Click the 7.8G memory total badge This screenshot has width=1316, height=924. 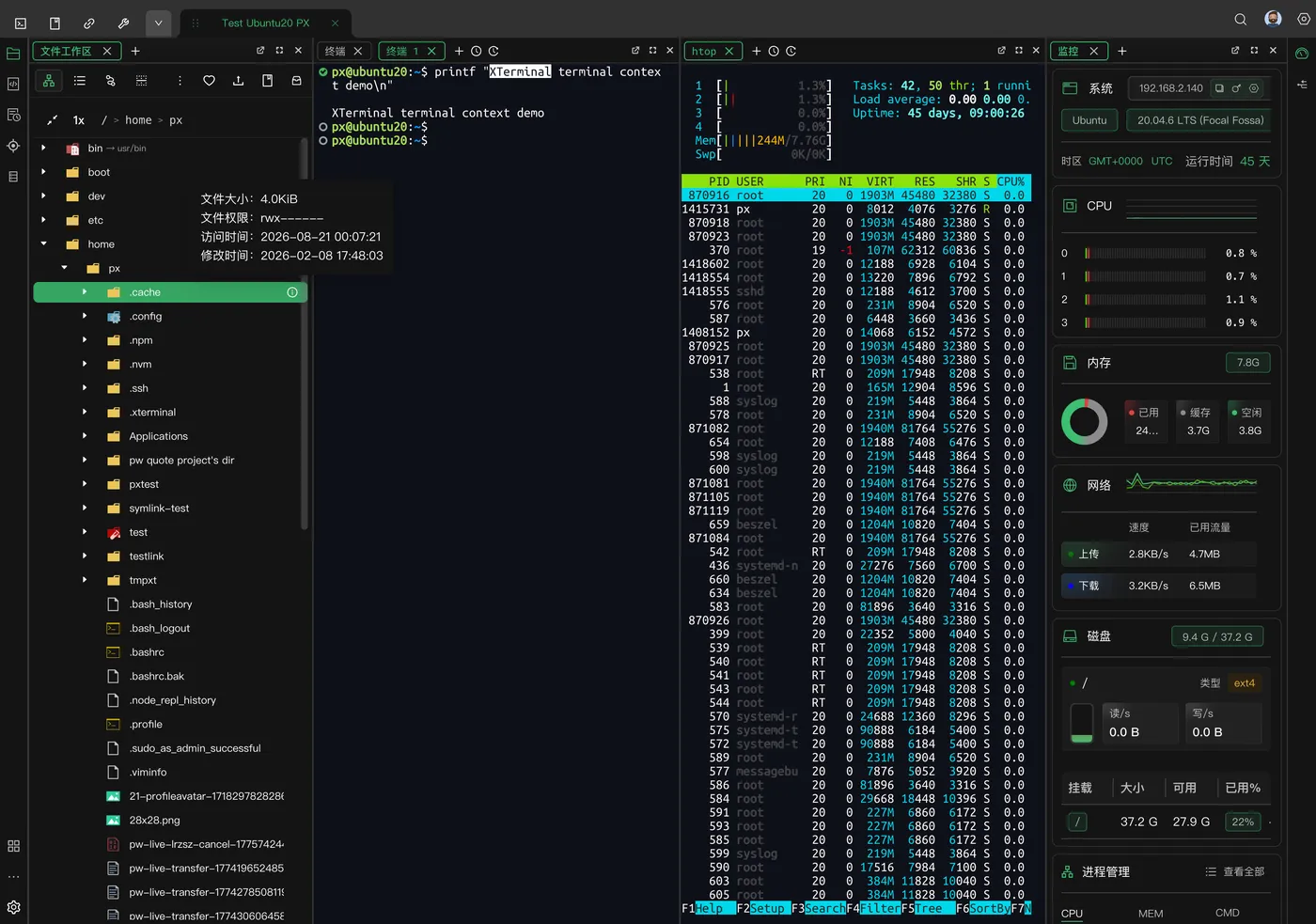point(1247,363)
